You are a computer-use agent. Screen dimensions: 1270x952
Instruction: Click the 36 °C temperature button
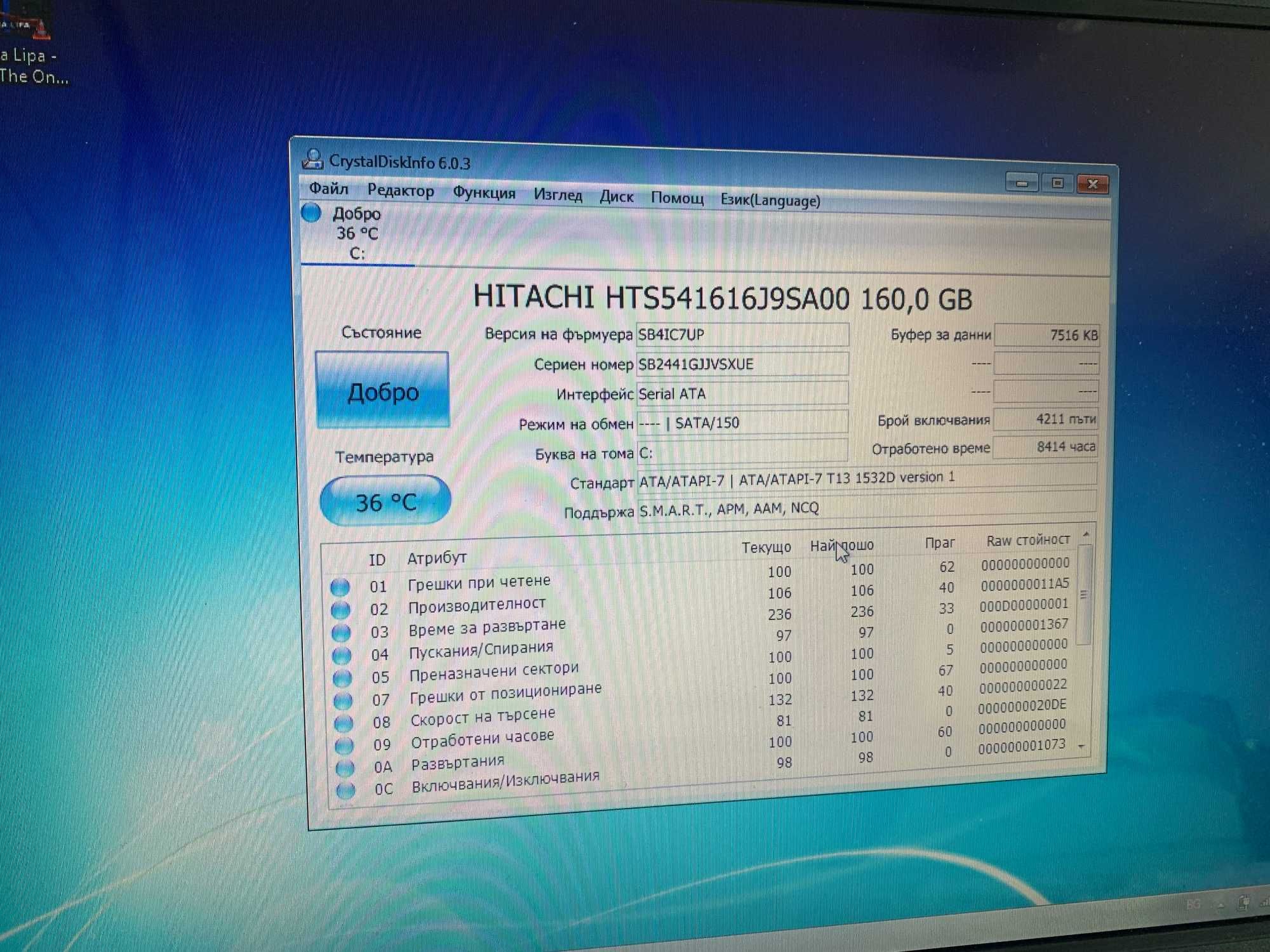coord(385,501)
